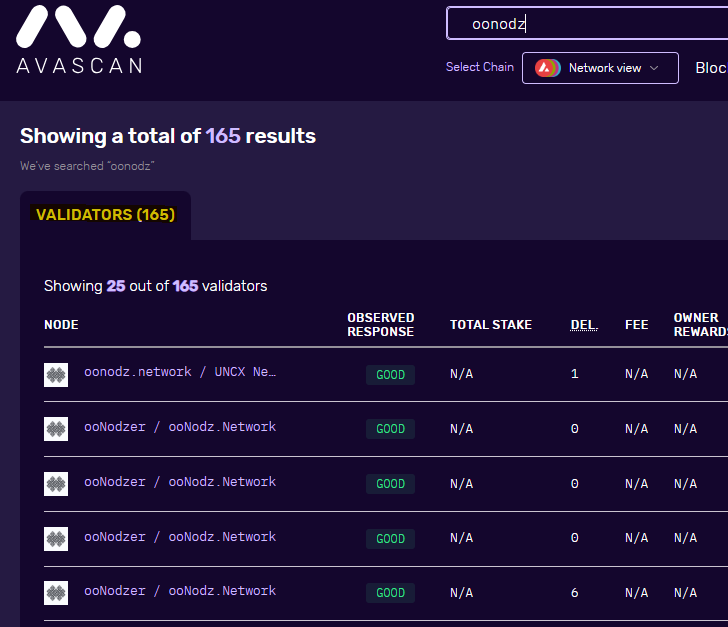The width and height of the screenshot is (728, 627).
Task: Sort by the NODE column header
Action: [x=61, y=325]
